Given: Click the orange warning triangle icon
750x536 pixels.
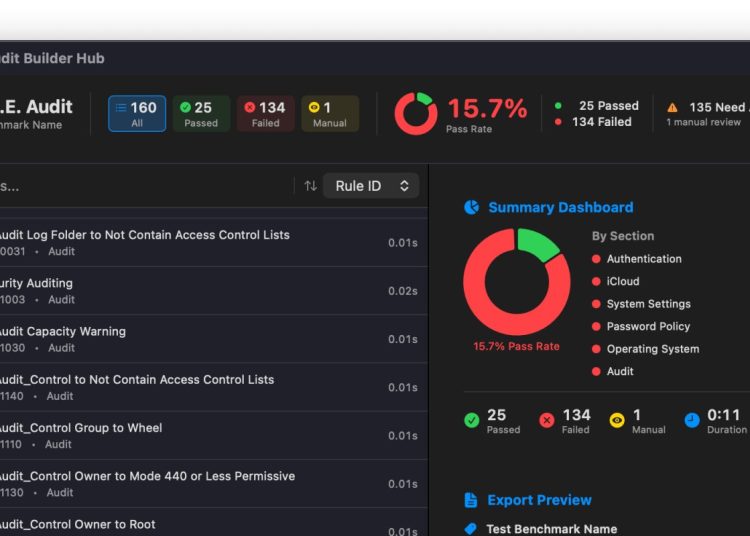Looking at the screenshot, I should (x=672, y=107).
